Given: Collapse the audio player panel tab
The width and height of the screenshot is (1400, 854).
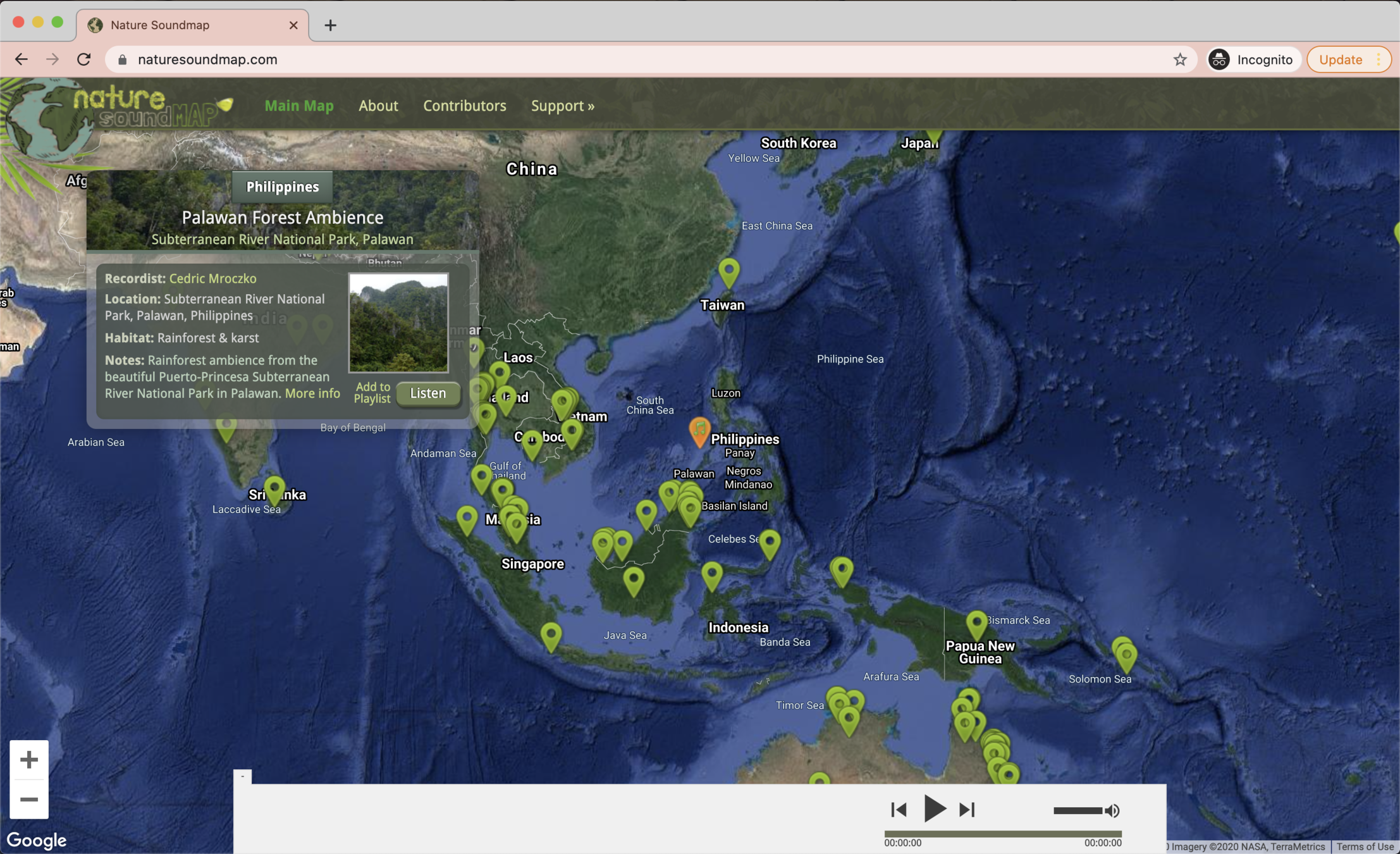Looking at the screenshot, I should [243, 776].
